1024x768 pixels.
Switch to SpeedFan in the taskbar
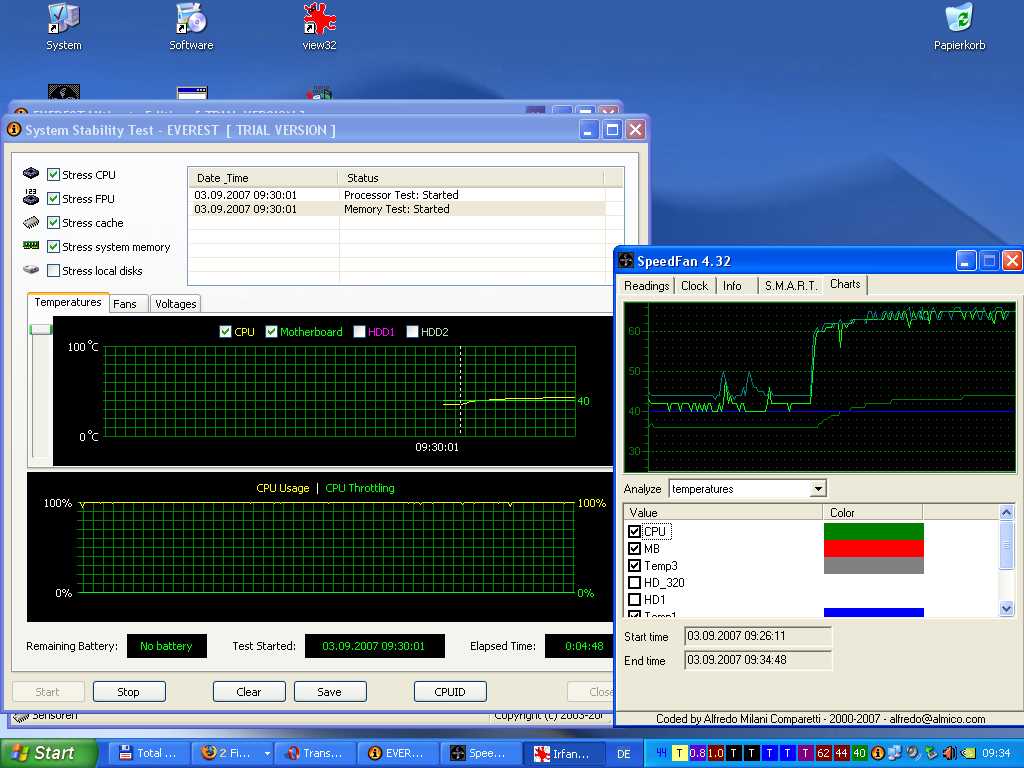(482, 753)
